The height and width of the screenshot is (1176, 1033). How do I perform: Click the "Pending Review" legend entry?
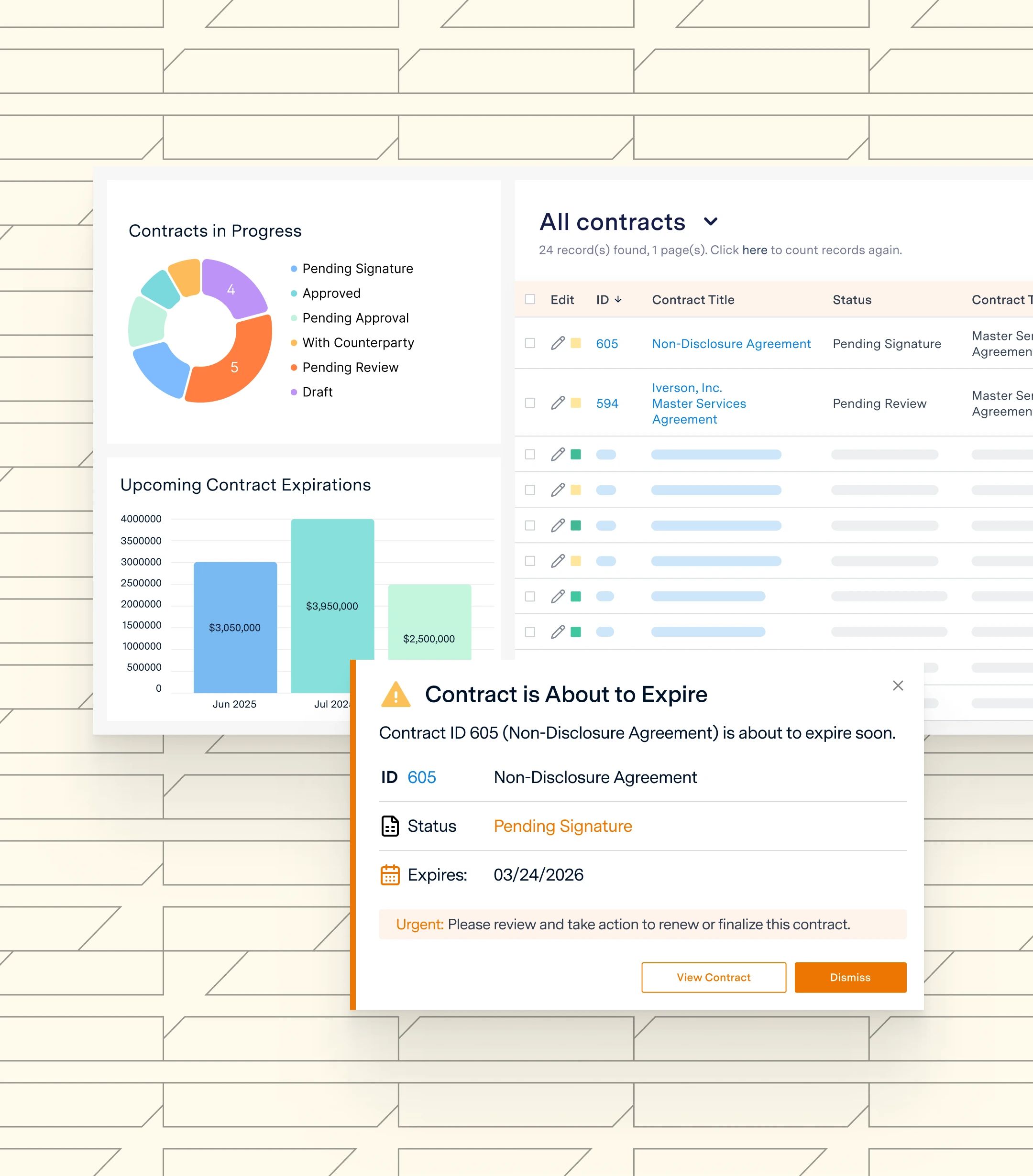click(344, 368)
